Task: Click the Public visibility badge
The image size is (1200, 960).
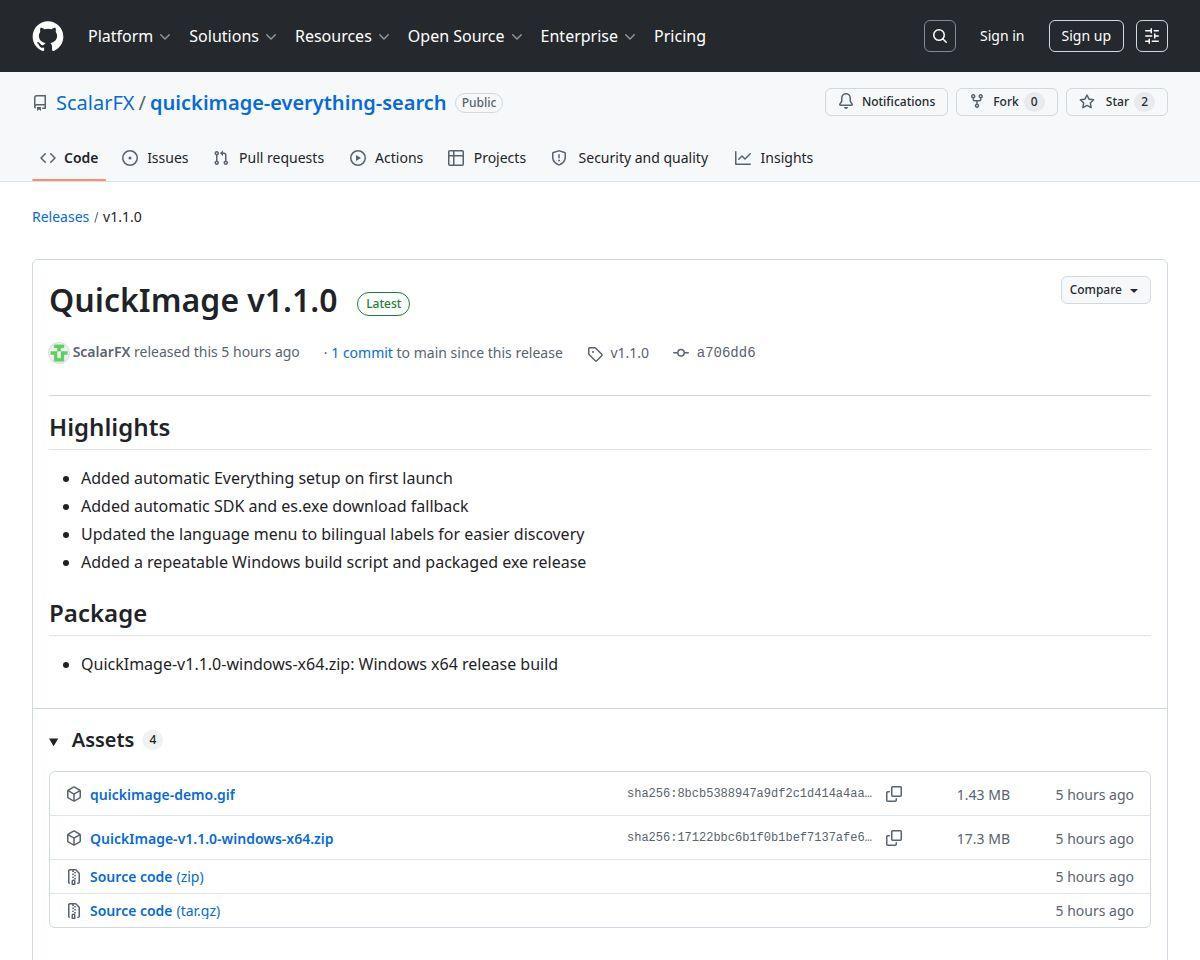Action: pyautogui.click(x=479, y=103)
